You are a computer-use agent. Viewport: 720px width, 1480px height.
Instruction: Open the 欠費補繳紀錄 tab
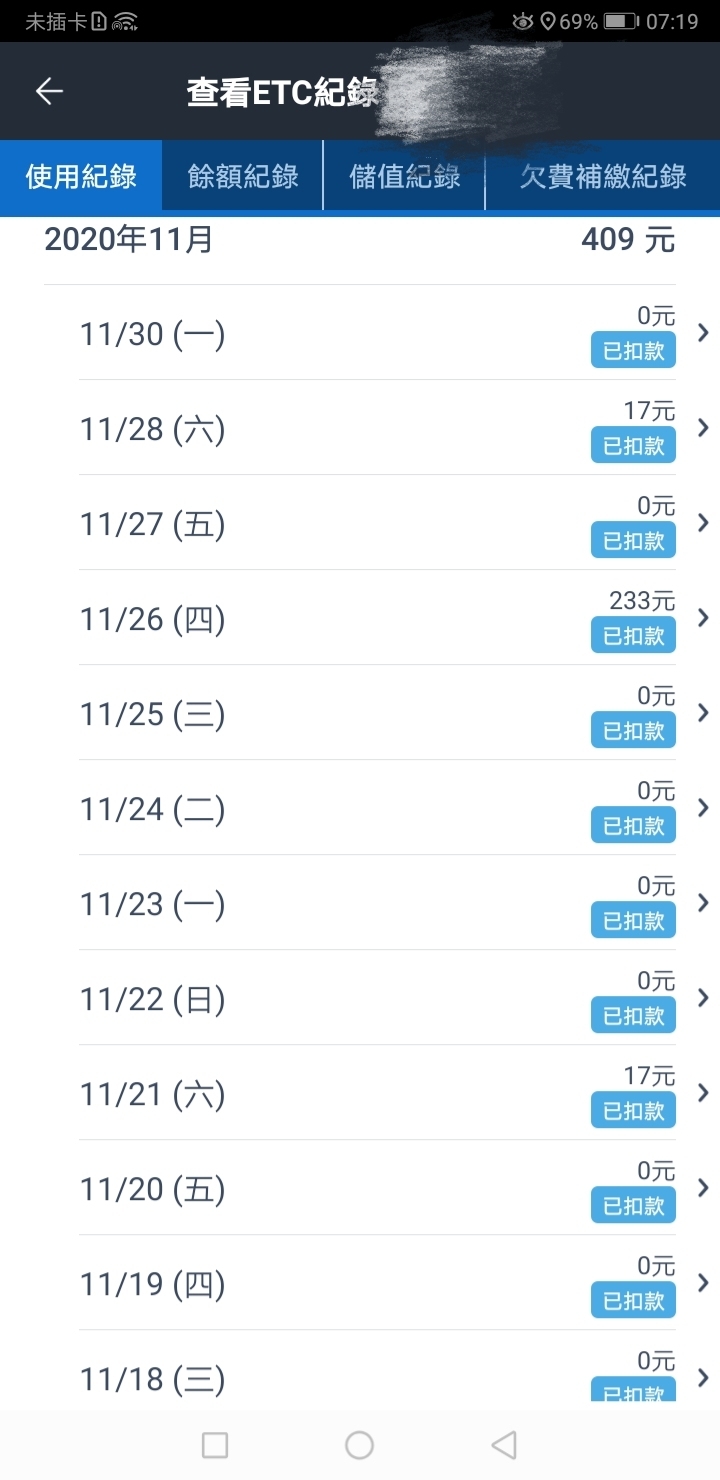click(x=603, y=176)
